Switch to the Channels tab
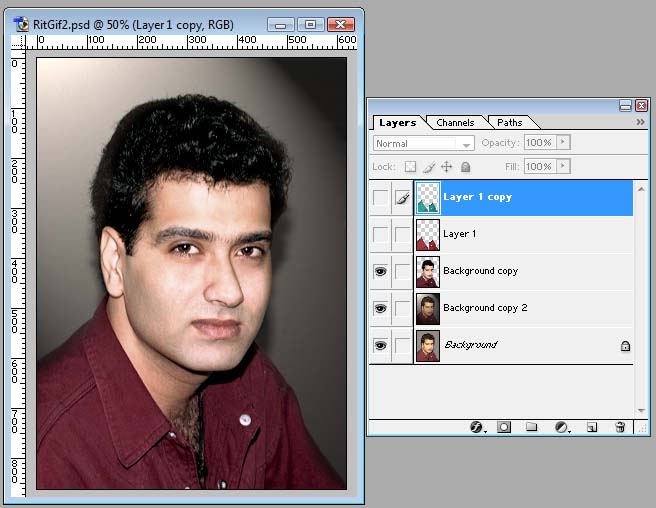The image size is (656, 508). pyautogui.click(x=455, y=123)
